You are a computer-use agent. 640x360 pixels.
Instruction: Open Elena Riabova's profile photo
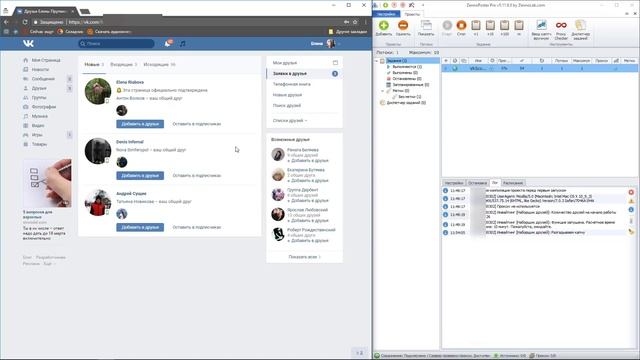point(98,91)
